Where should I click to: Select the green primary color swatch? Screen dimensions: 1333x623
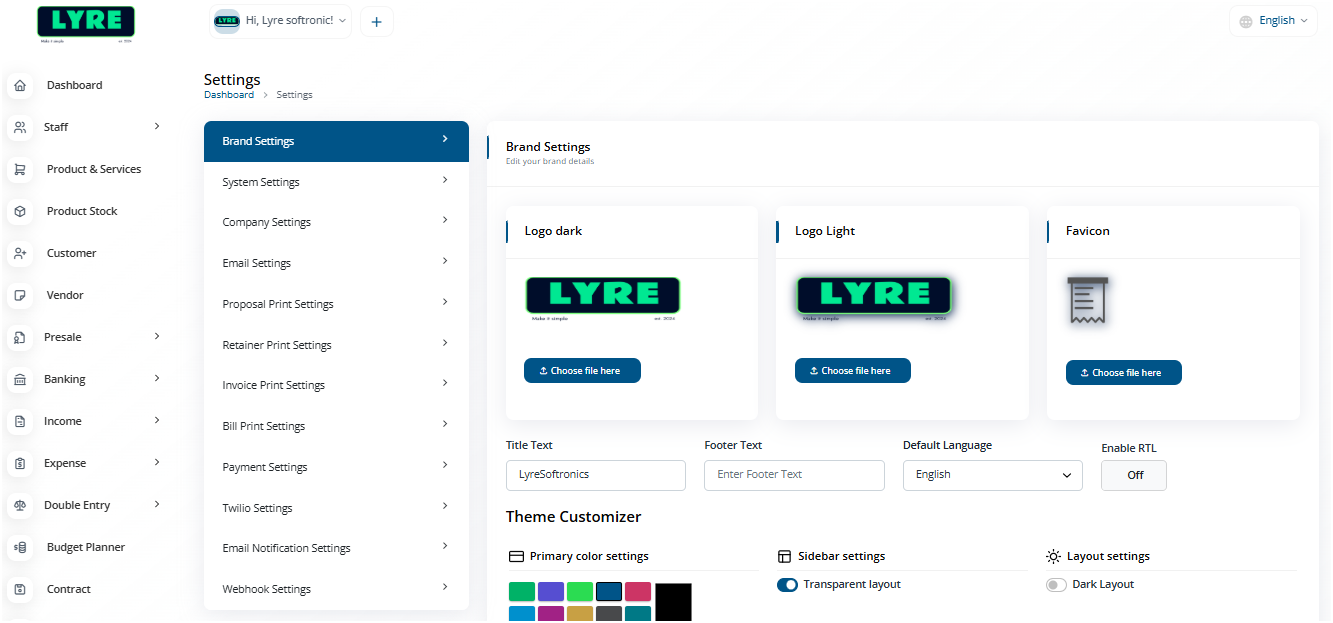522,592
